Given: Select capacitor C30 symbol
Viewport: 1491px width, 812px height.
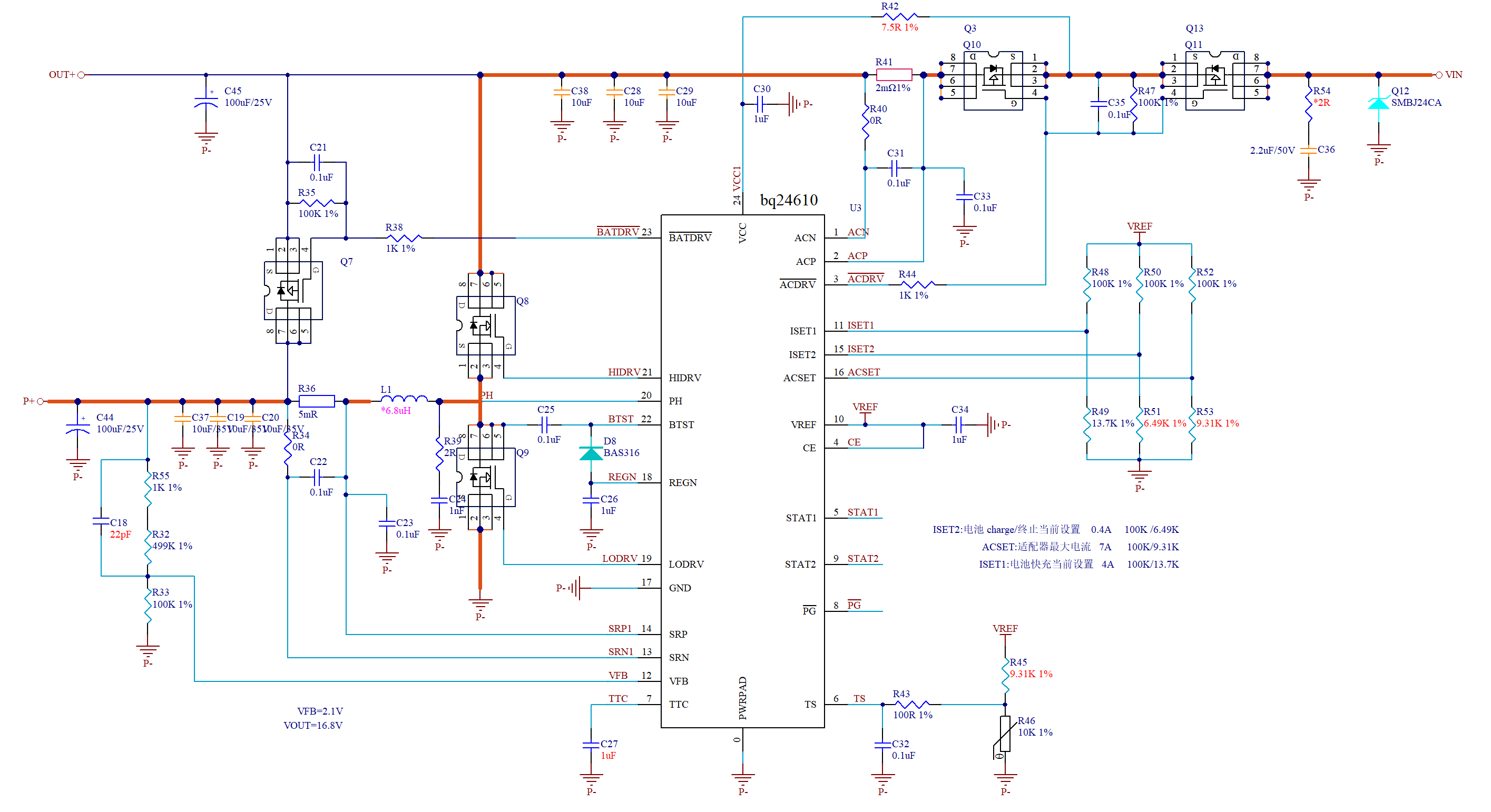Looking at the screenshot, I should click(x=761, y=104).
